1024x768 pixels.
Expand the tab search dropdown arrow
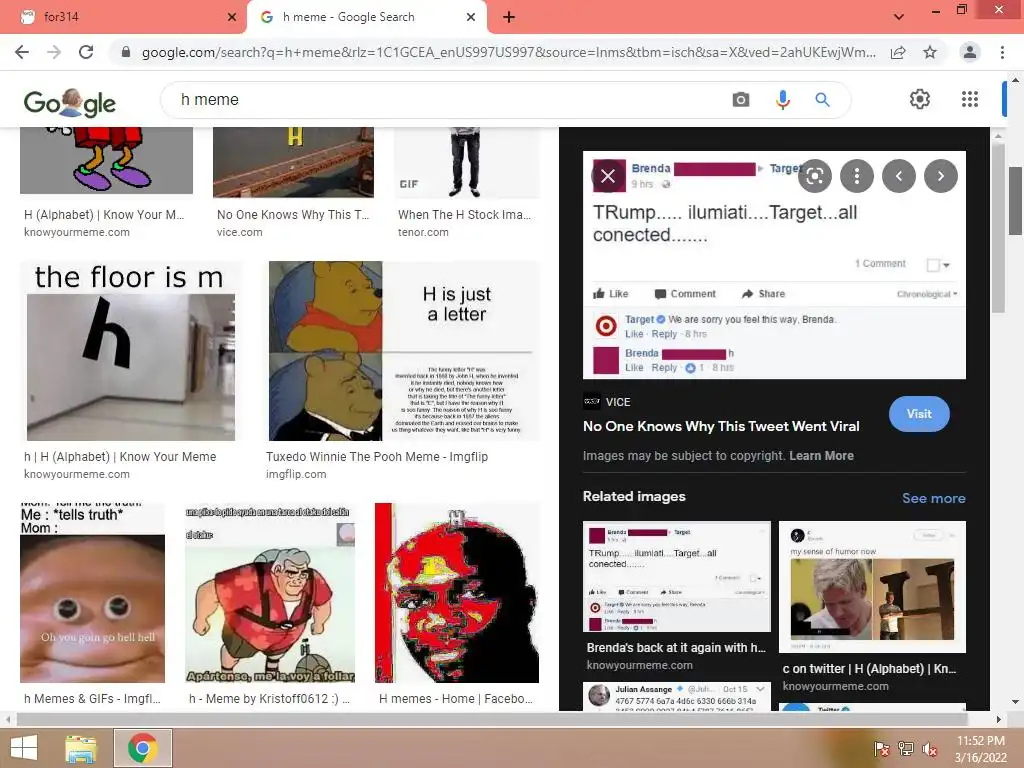[899, 17]
